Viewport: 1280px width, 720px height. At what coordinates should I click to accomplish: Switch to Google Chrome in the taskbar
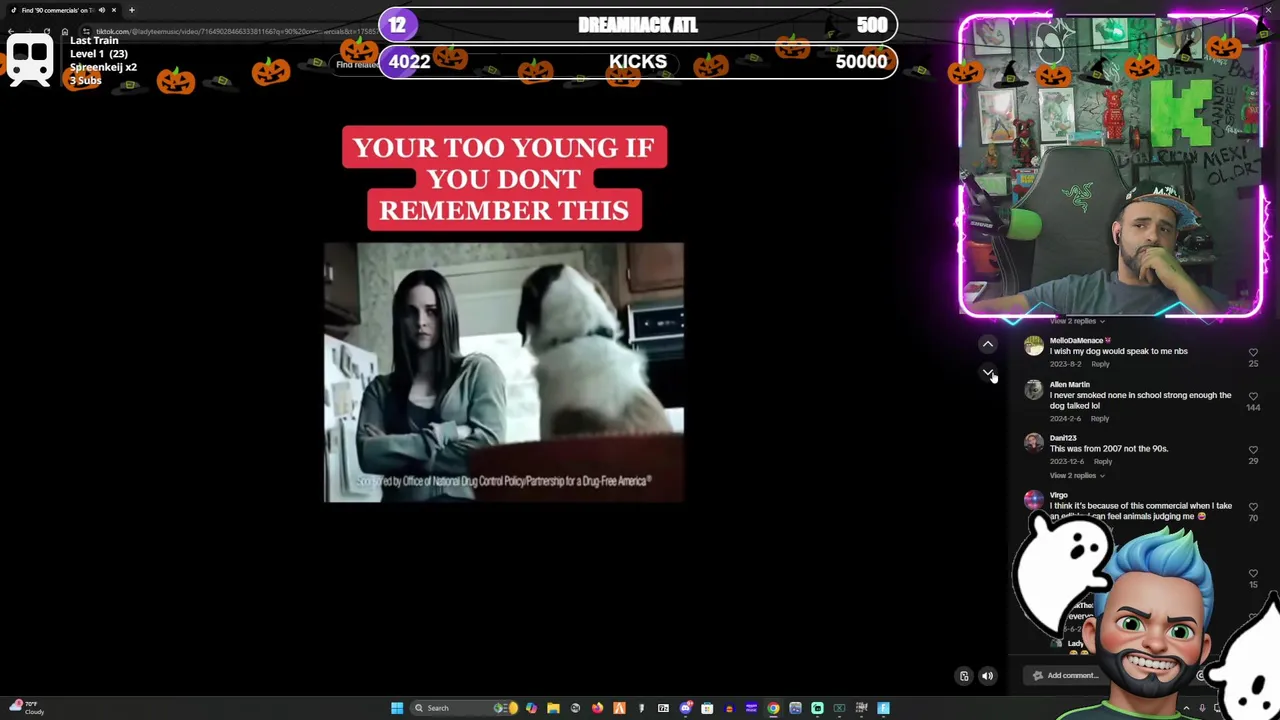click(x=773, y=708)
